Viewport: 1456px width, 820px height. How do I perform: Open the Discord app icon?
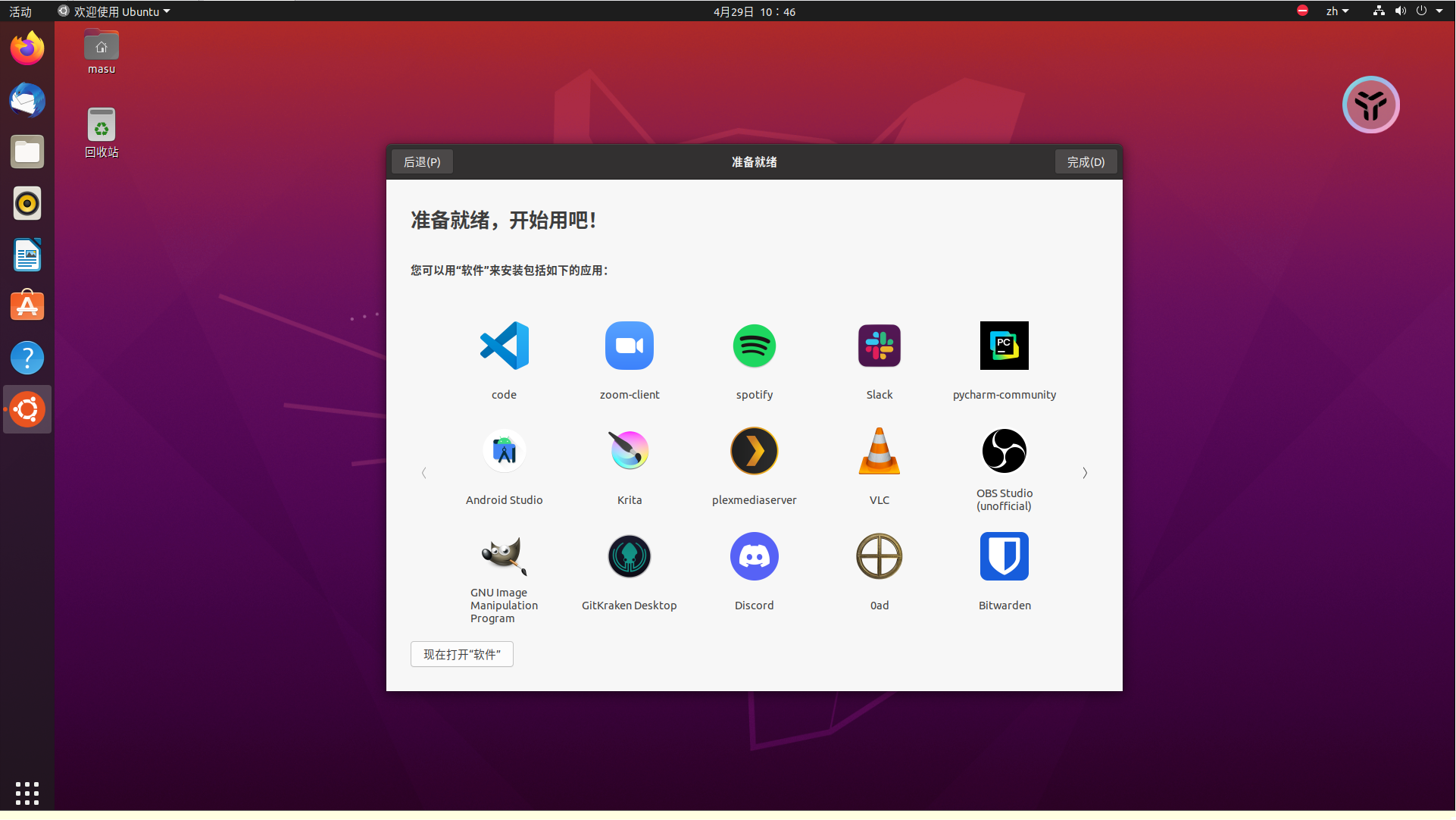754,556
